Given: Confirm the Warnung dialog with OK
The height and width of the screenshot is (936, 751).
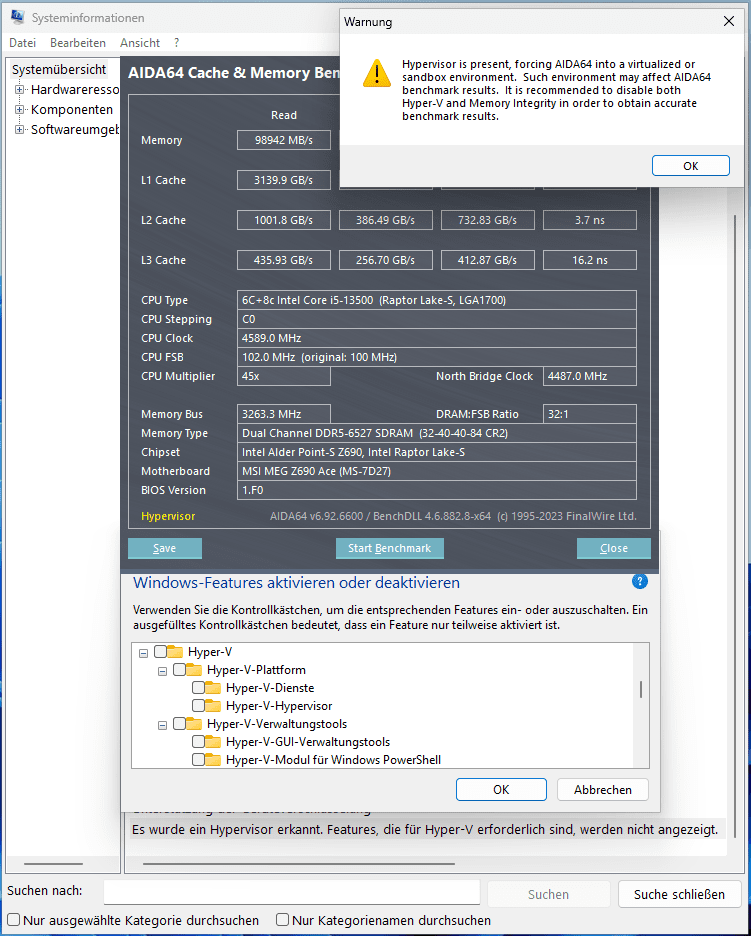Looking at the screenshot, I should point(690,166).
